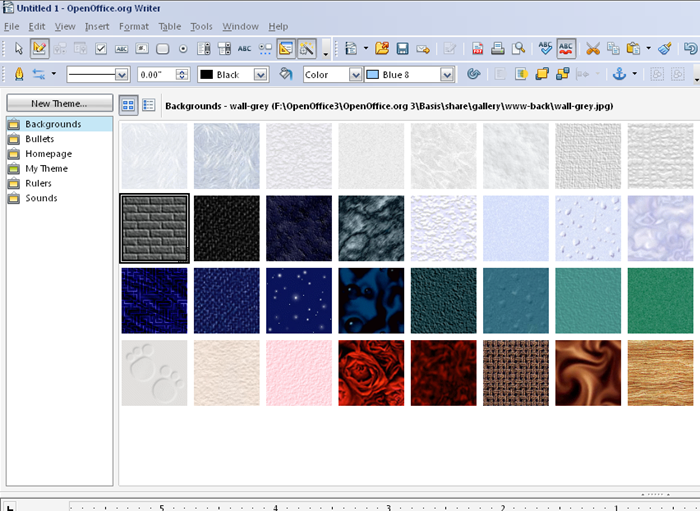Image resolution: width=700 pixels, height=511 pixels.
Task: Open the line color Black dropdown
Action: click(260, 75)
